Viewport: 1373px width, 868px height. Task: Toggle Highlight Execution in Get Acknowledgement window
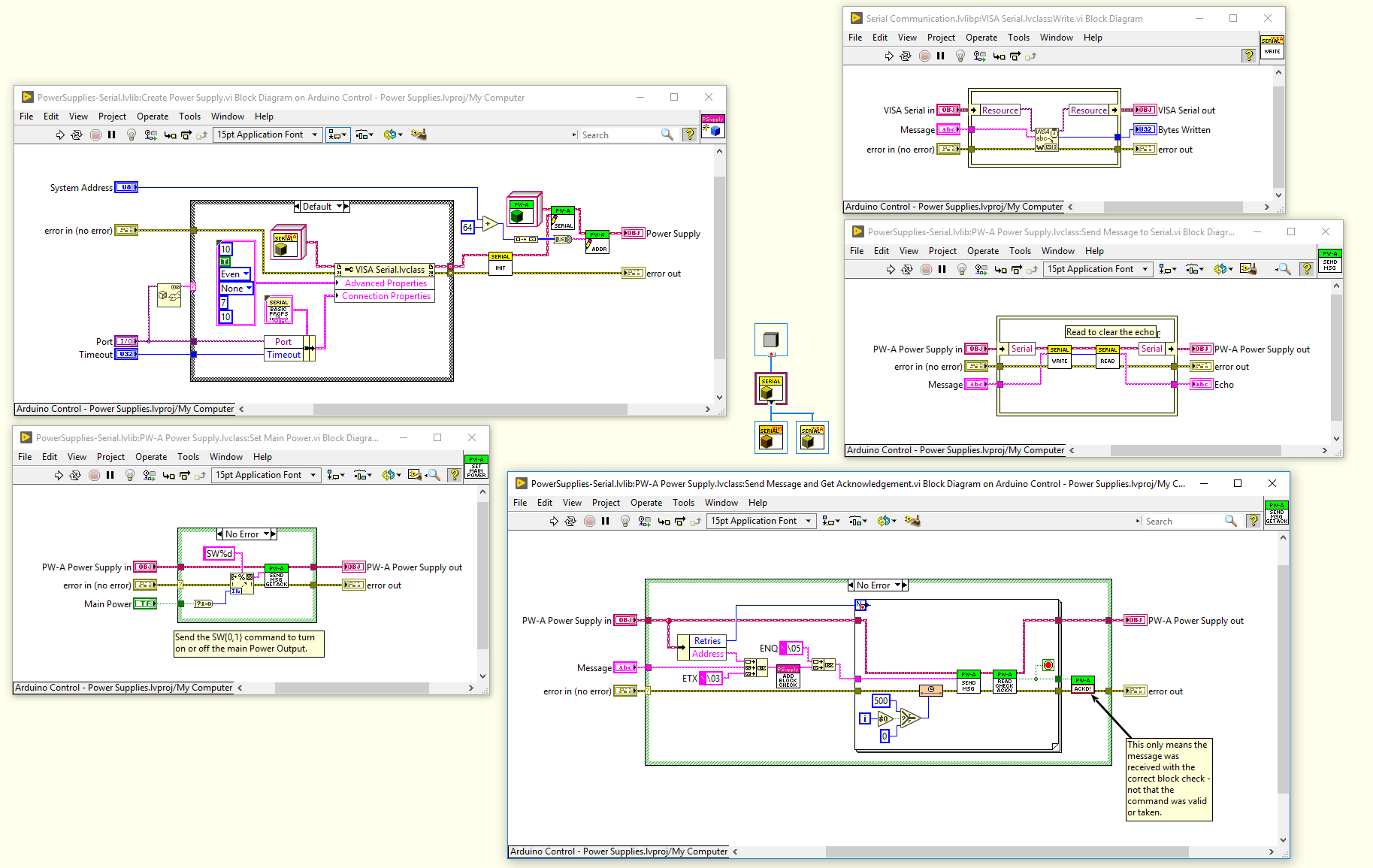(x=625, y=522)
